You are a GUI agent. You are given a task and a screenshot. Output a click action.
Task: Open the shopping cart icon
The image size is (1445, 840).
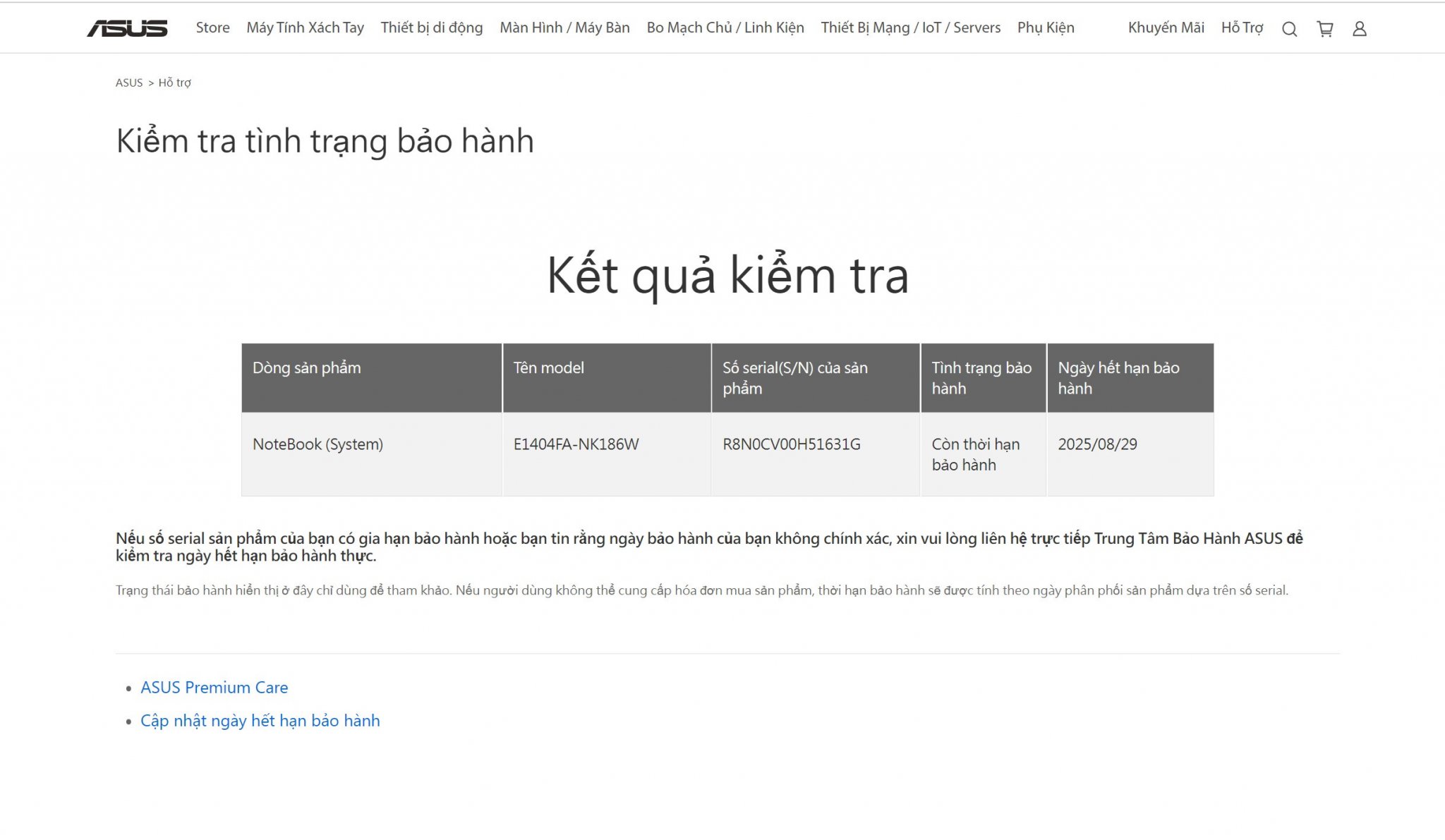click(x=1324, y=29)
